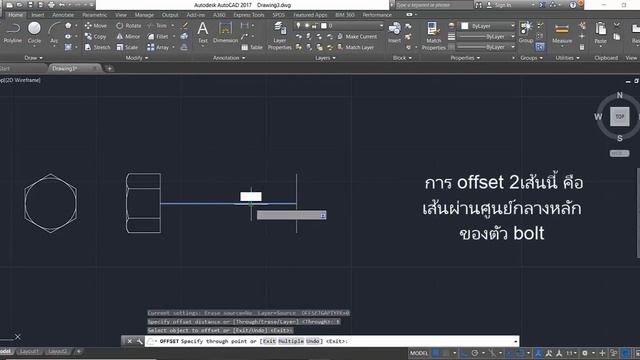Screen dimensions: 640x360
Task: Open Layer Properties manager
Action: 280,36
